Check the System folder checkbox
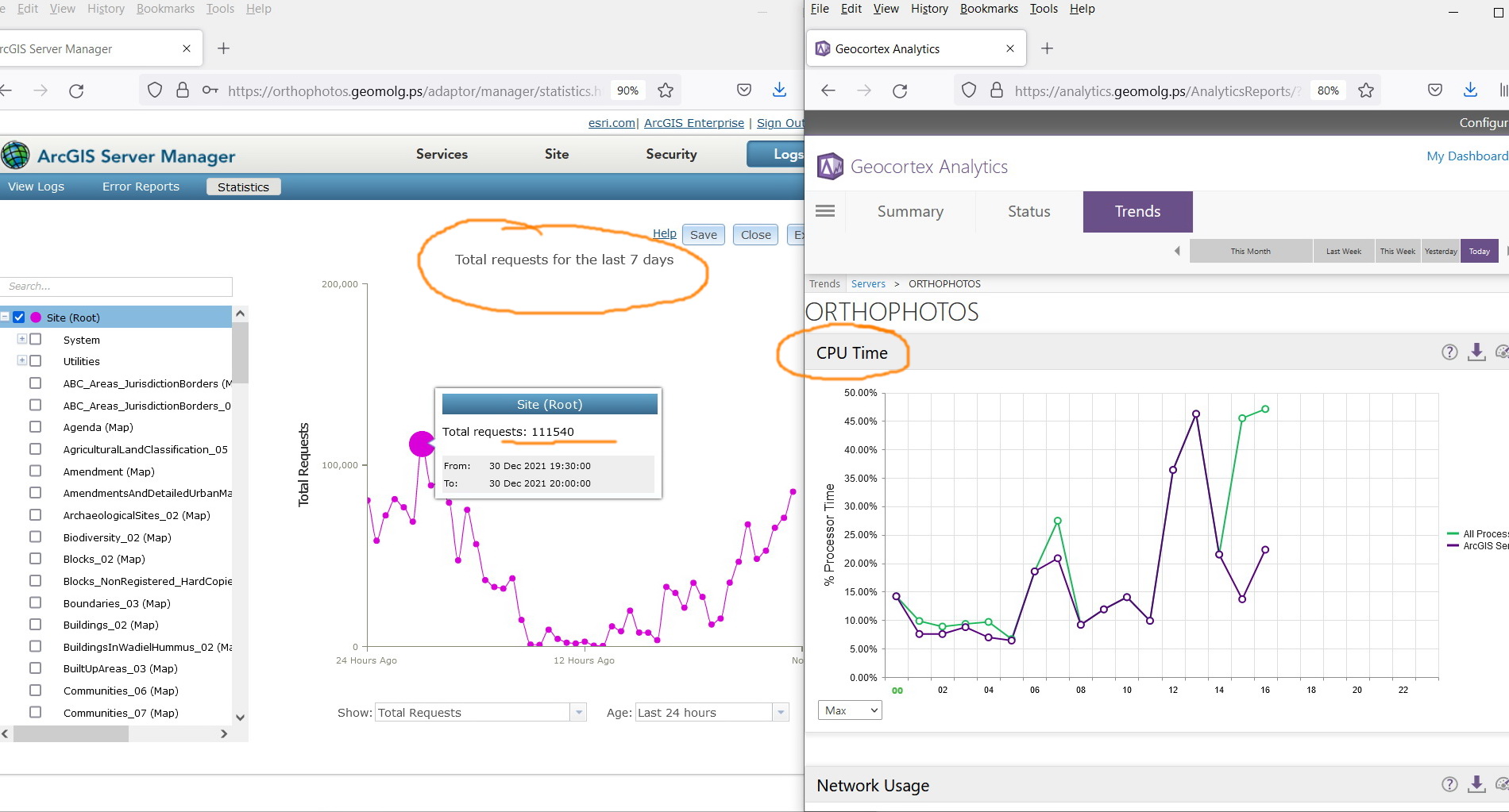Image resolution: width=1509 pixels, height=812 pixels. coord(36,339)
